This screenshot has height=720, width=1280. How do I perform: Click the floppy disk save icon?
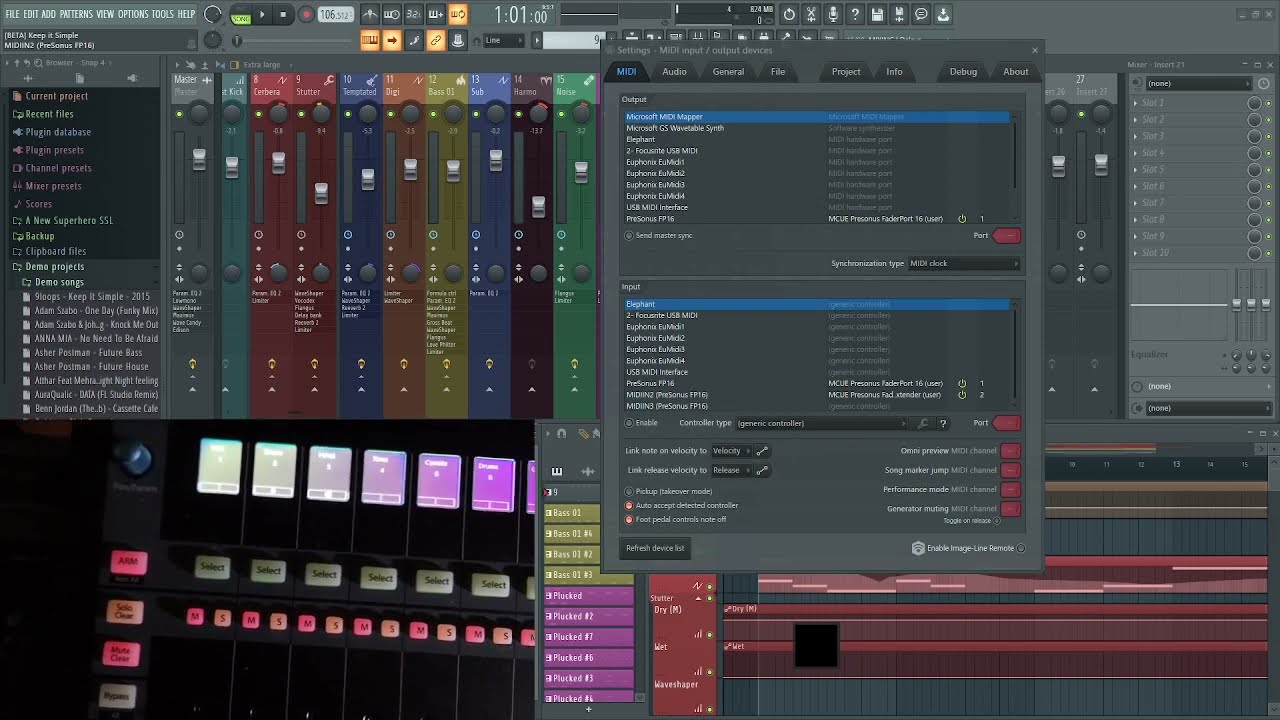click(877, 15)
